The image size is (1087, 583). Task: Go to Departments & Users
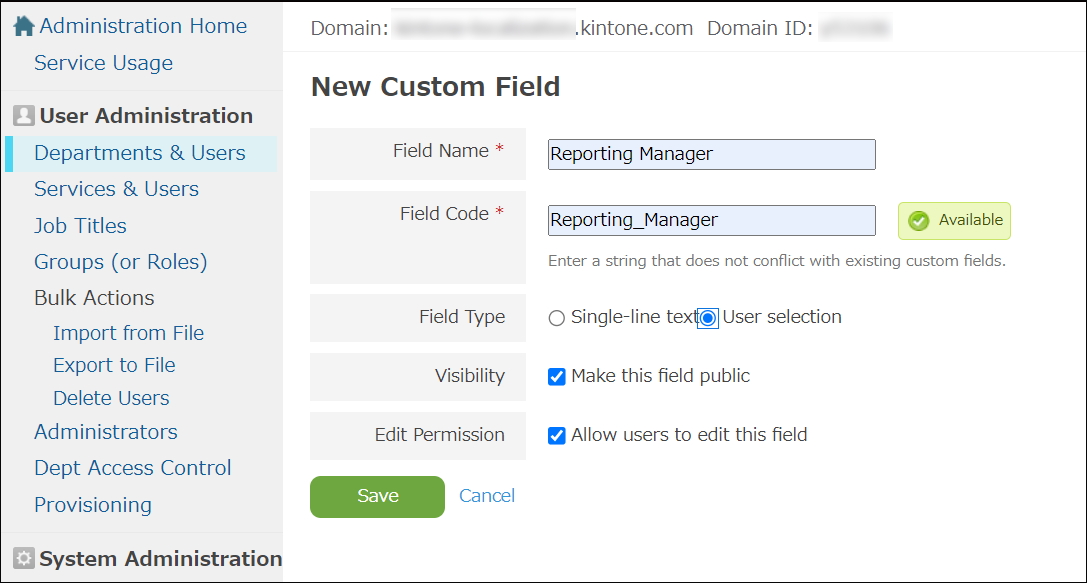(139, 153)
